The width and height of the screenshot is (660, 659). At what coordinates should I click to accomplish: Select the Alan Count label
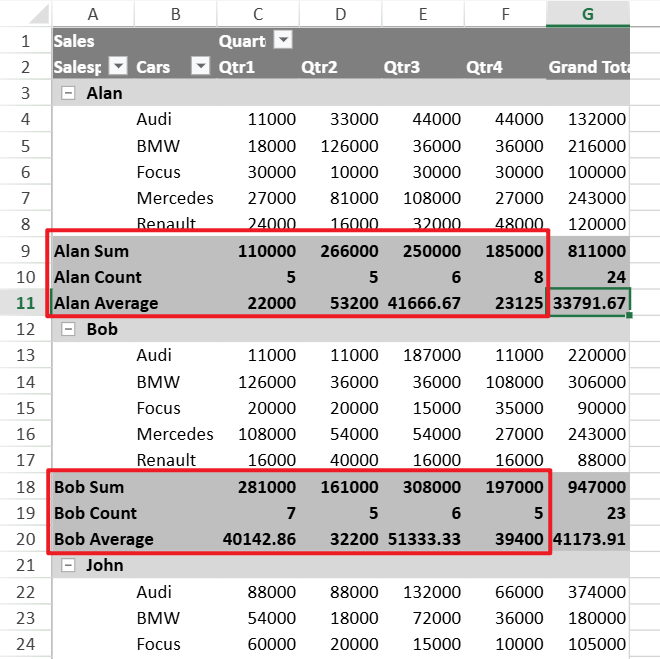coord(98,277)
